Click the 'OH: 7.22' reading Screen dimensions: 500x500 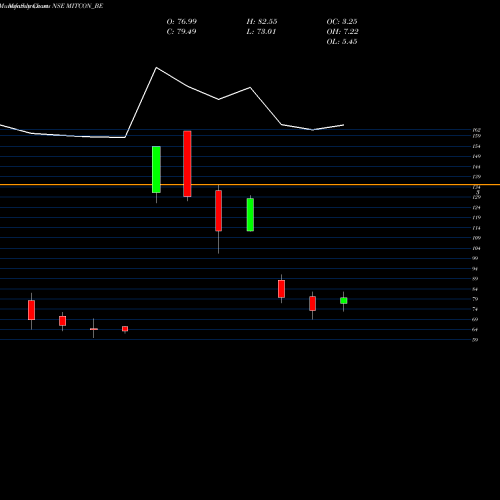point(342,32)
